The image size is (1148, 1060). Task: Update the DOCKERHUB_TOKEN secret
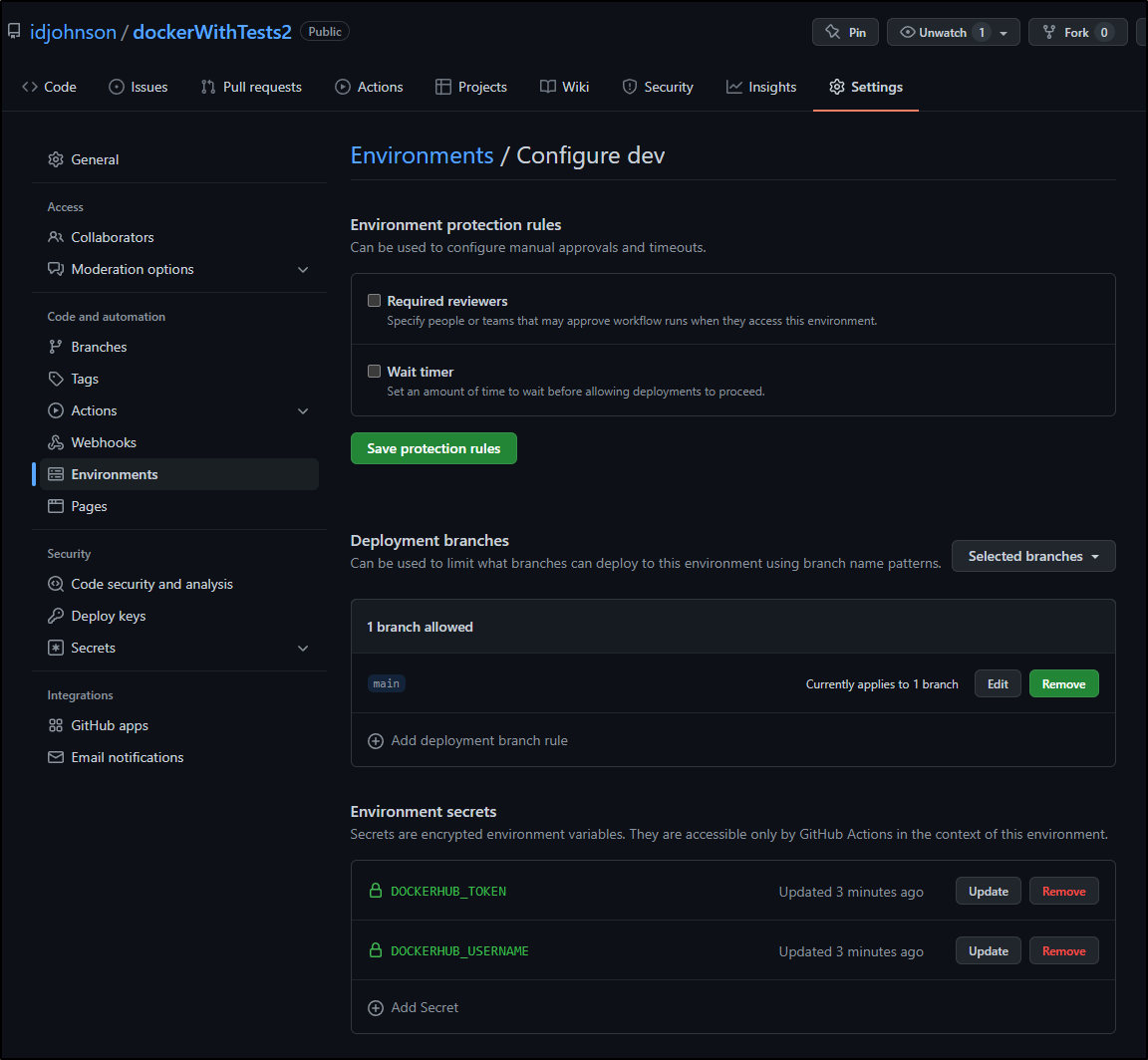[989, 891]
